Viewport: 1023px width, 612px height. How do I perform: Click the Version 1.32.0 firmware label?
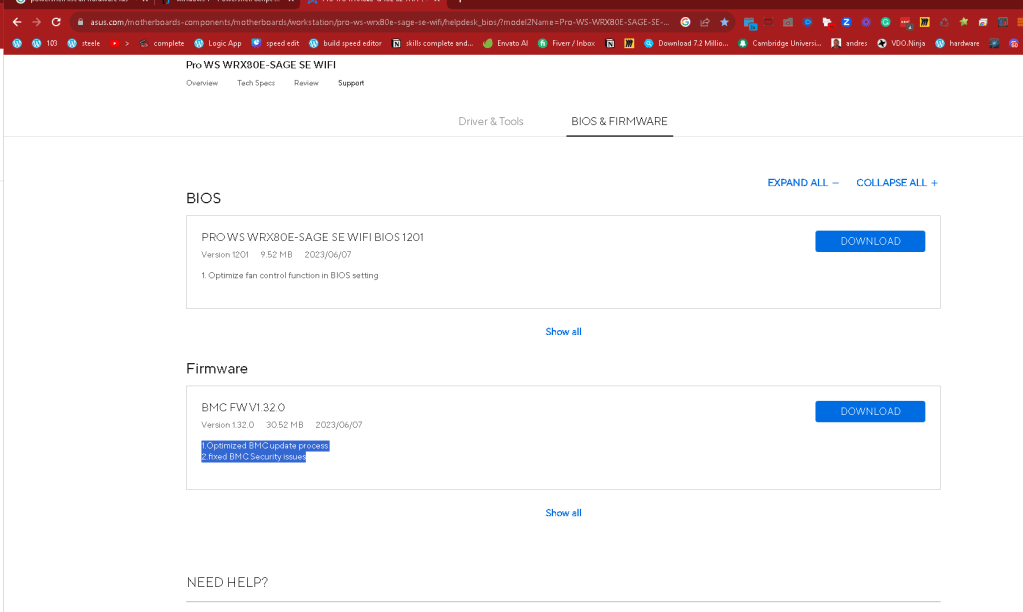tap(227, 425)
